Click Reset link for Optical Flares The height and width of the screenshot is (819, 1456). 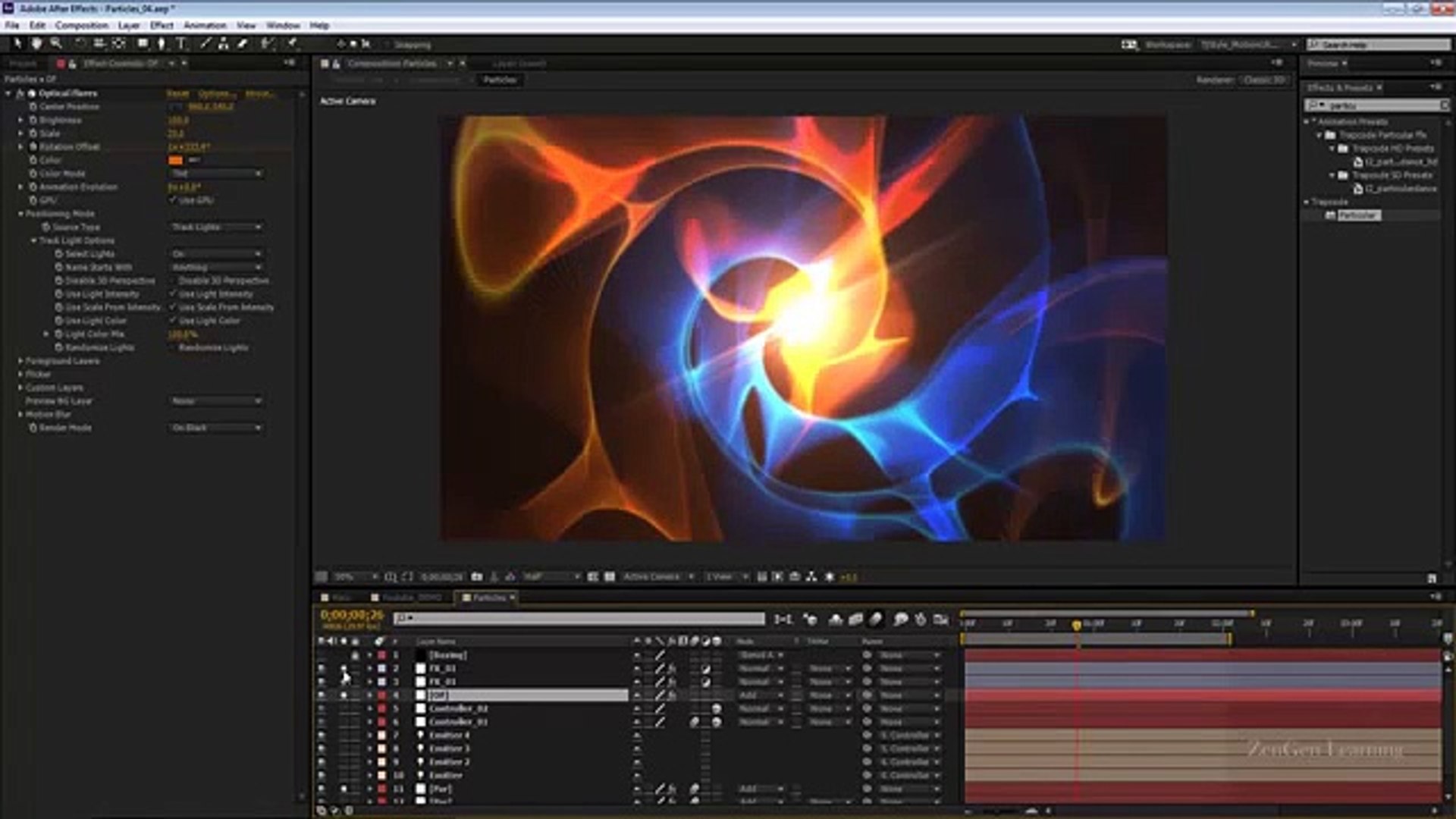point(177,93)
